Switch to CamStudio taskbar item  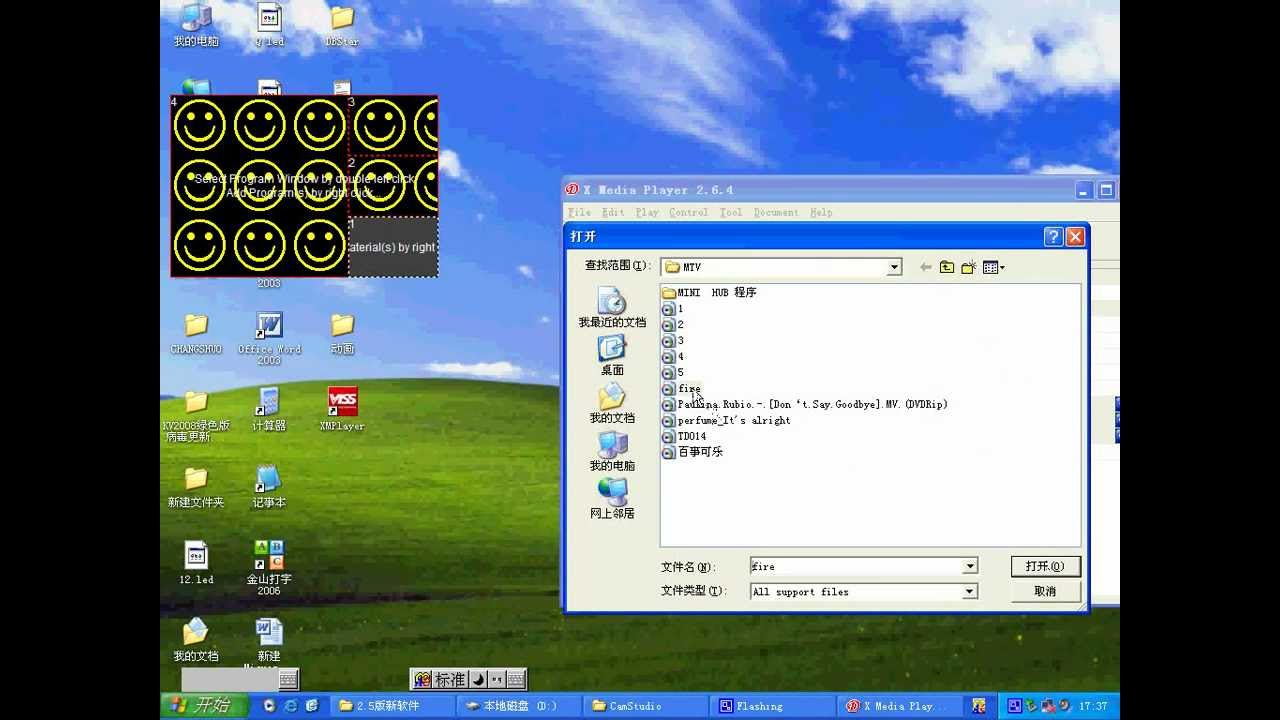point(646,706)
